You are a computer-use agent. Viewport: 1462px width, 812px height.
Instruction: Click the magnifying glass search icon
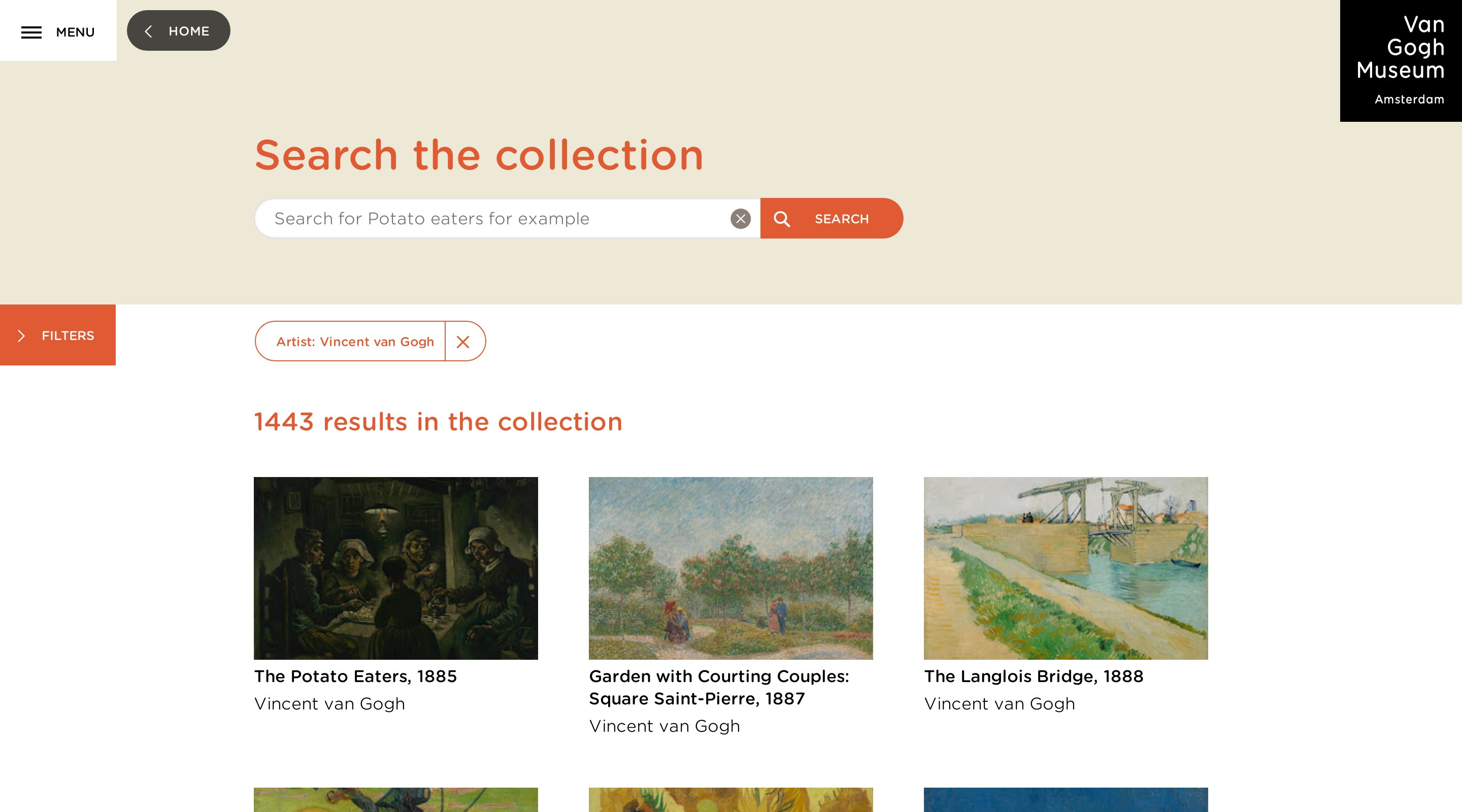click(x=782, y=218)
